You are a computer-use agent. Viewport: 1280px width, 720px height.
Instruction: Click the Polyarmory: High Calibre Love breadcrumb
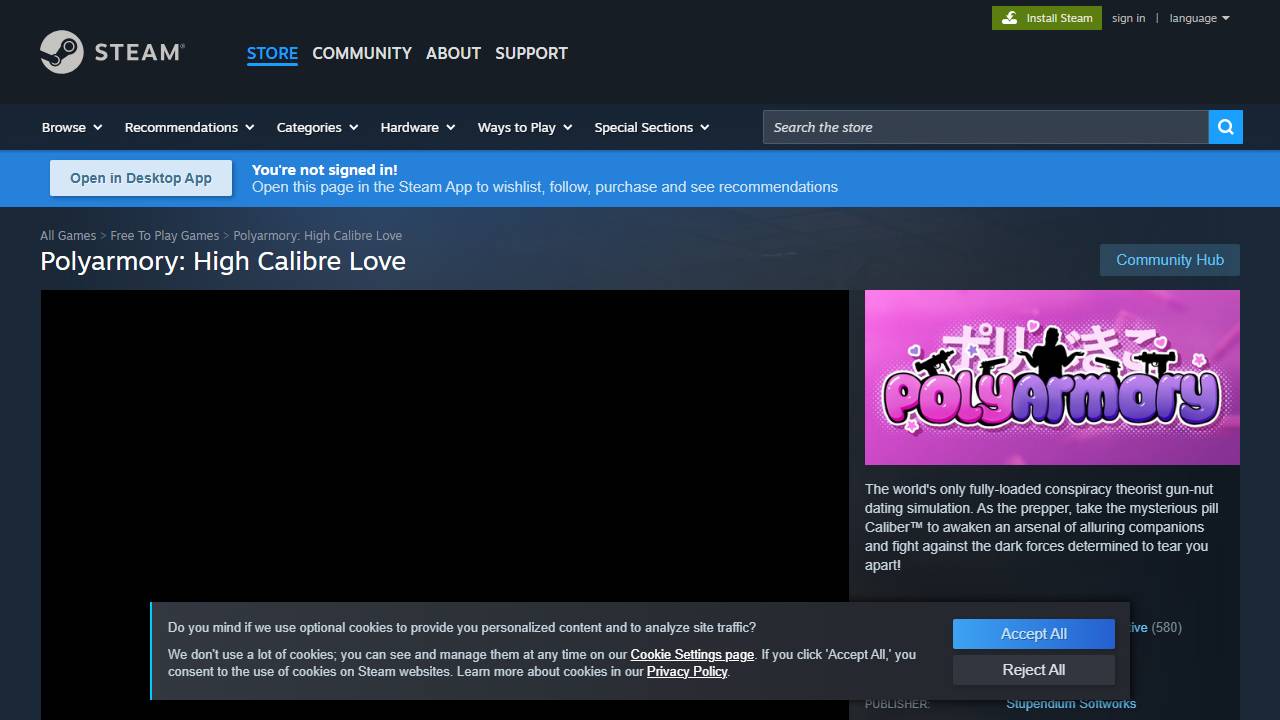pyautogui.click(x=317, y=236)
